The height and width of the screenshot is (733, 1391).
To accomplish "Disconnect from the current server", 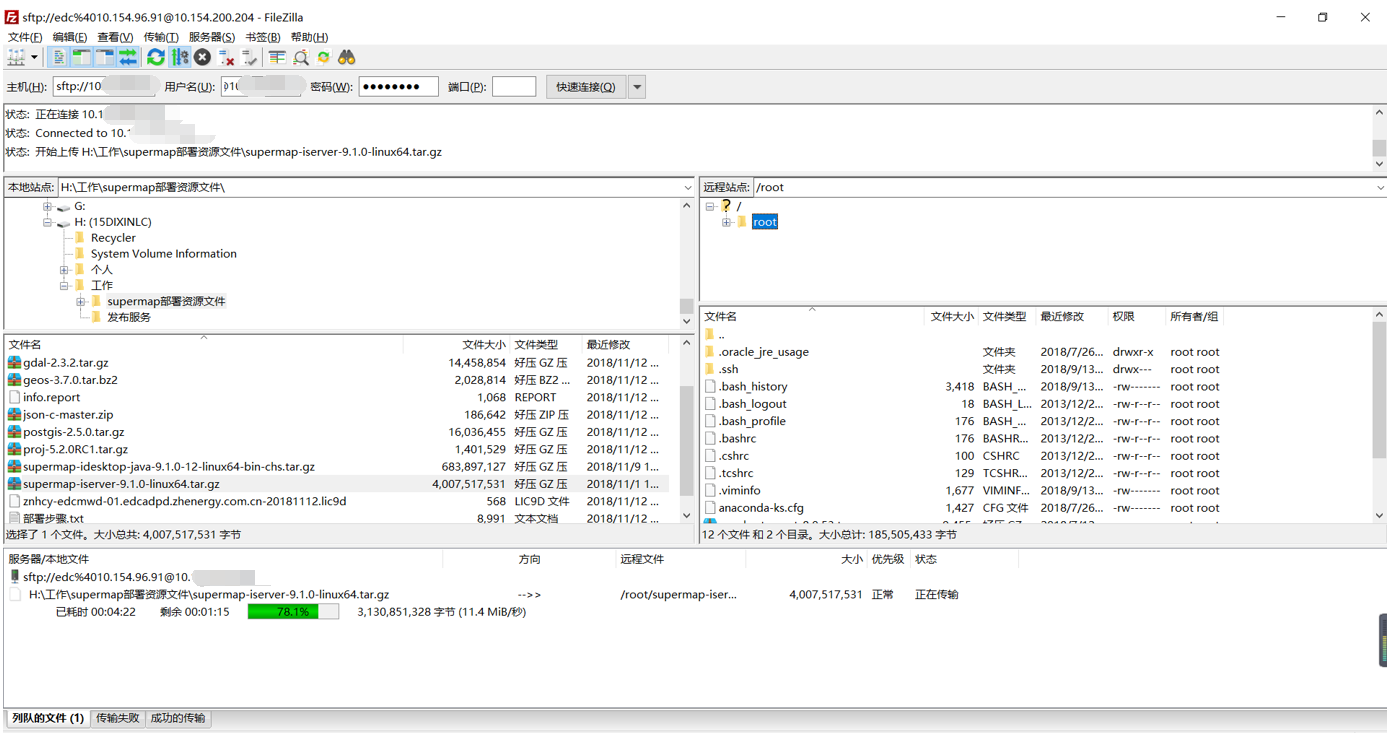I will click(222, 57).
